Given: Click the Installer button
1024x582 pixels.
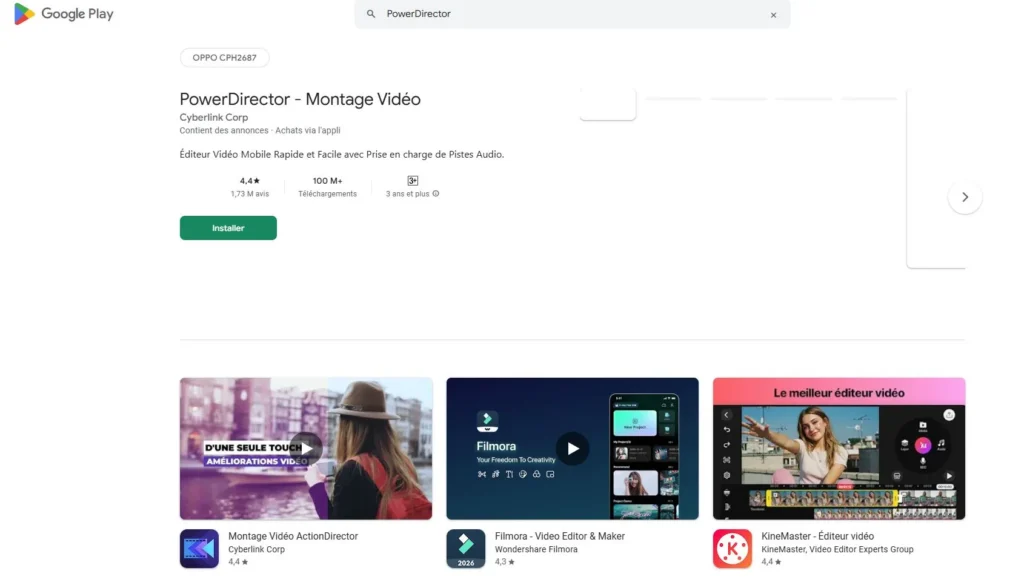Looking at the screenshot, I should [x=228, y=227].
